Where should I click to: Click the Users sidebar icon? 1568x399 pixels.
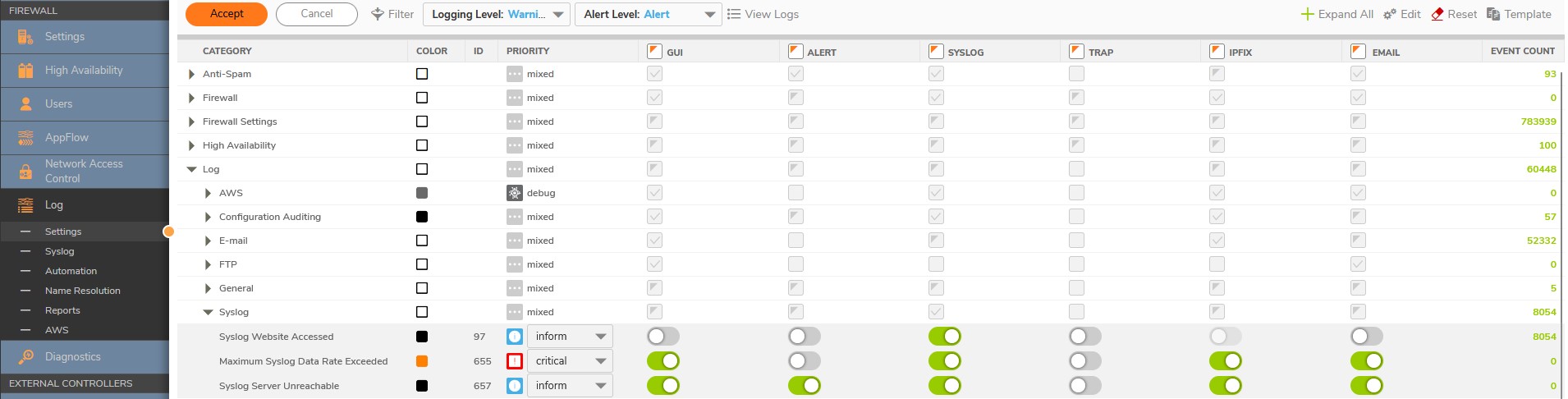25,104
